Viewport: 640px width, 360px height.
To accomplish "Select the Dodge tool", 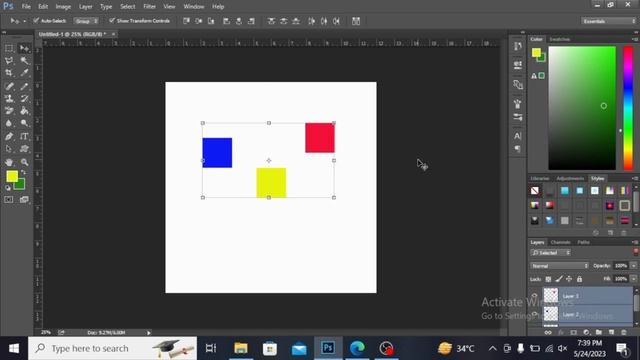I will tap(24, 123).
